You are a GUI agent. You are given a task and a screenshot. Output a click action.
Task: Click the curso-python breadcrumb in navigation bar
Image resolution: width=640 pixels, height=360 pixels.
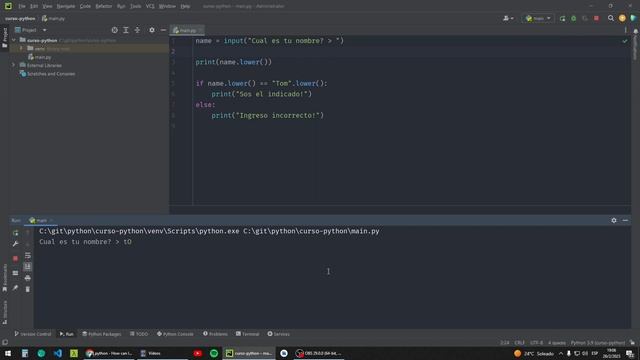(x=20, y=18)
